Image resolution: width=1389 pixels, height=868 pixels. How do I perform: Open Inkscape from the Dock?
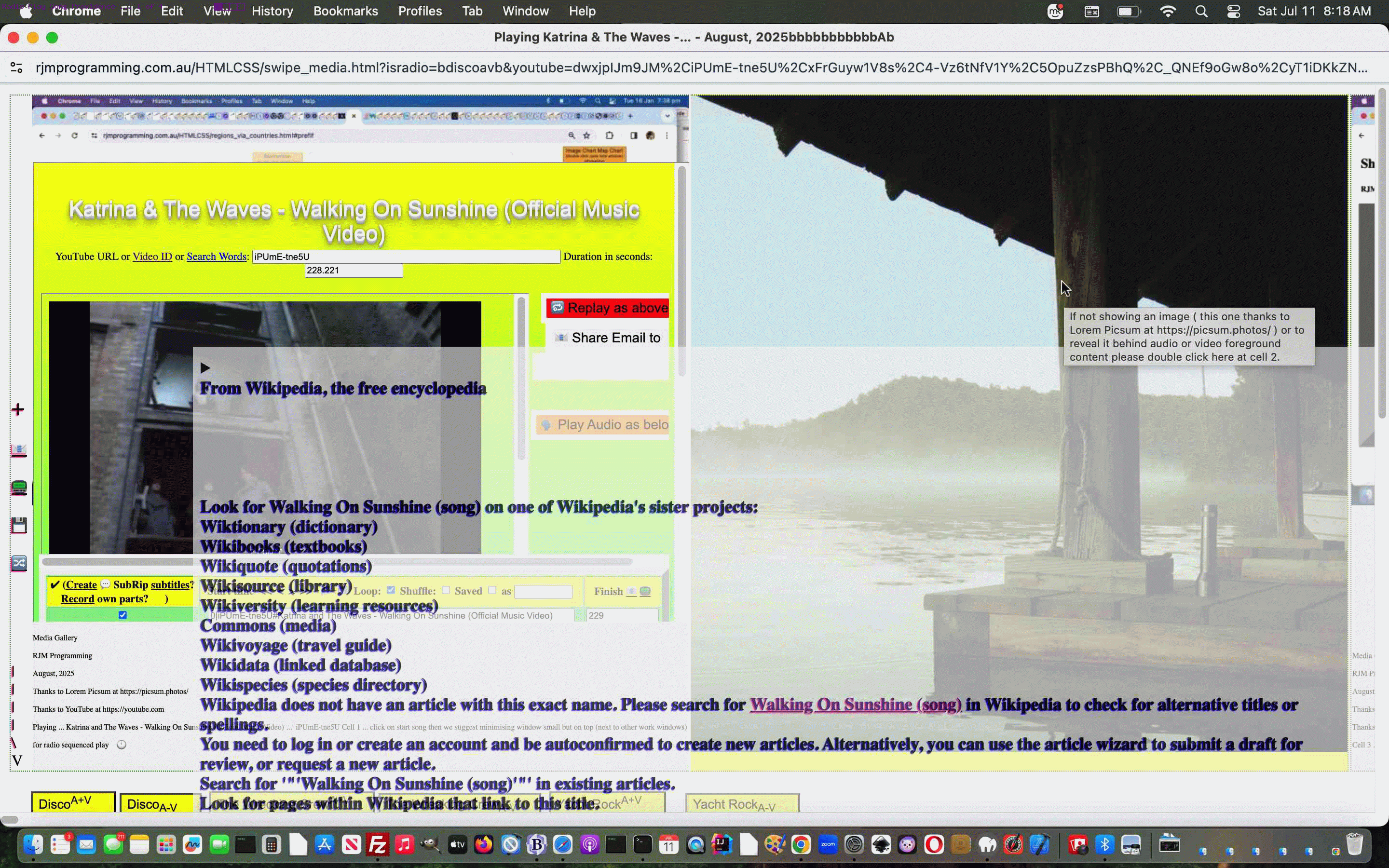[881, 844]
